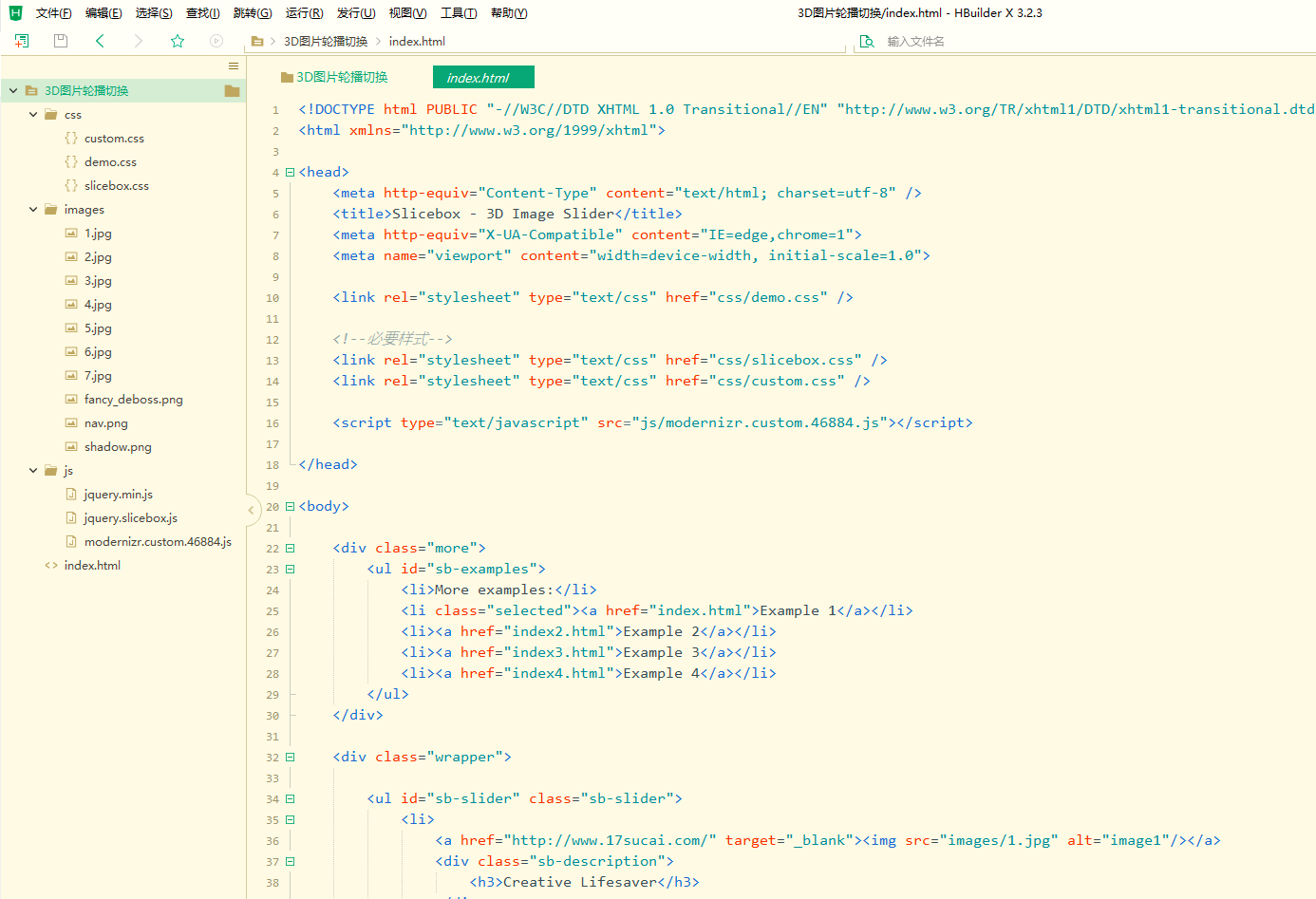Viewport: 1316px width, 899px height.
Task: Select the index.html editor tab
Action: [x=483, y=78]
